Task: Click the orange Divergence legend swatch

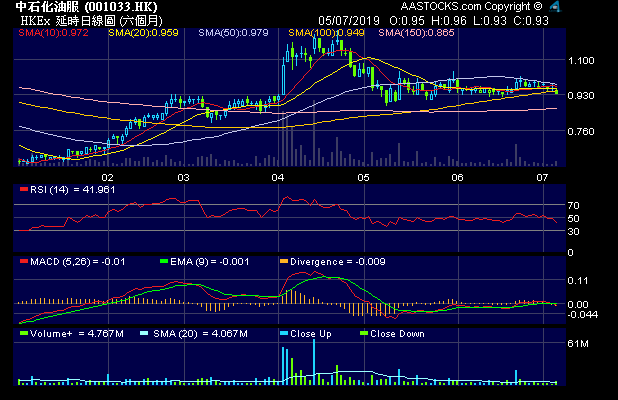Action: [x=284, y=261]
